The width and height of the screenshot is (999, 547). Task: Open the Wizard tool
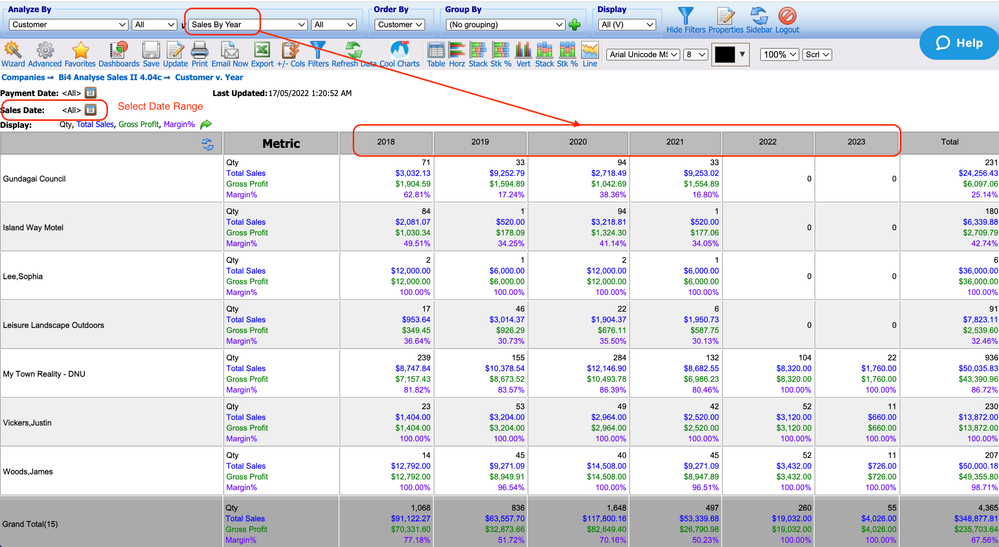(13, 53)
